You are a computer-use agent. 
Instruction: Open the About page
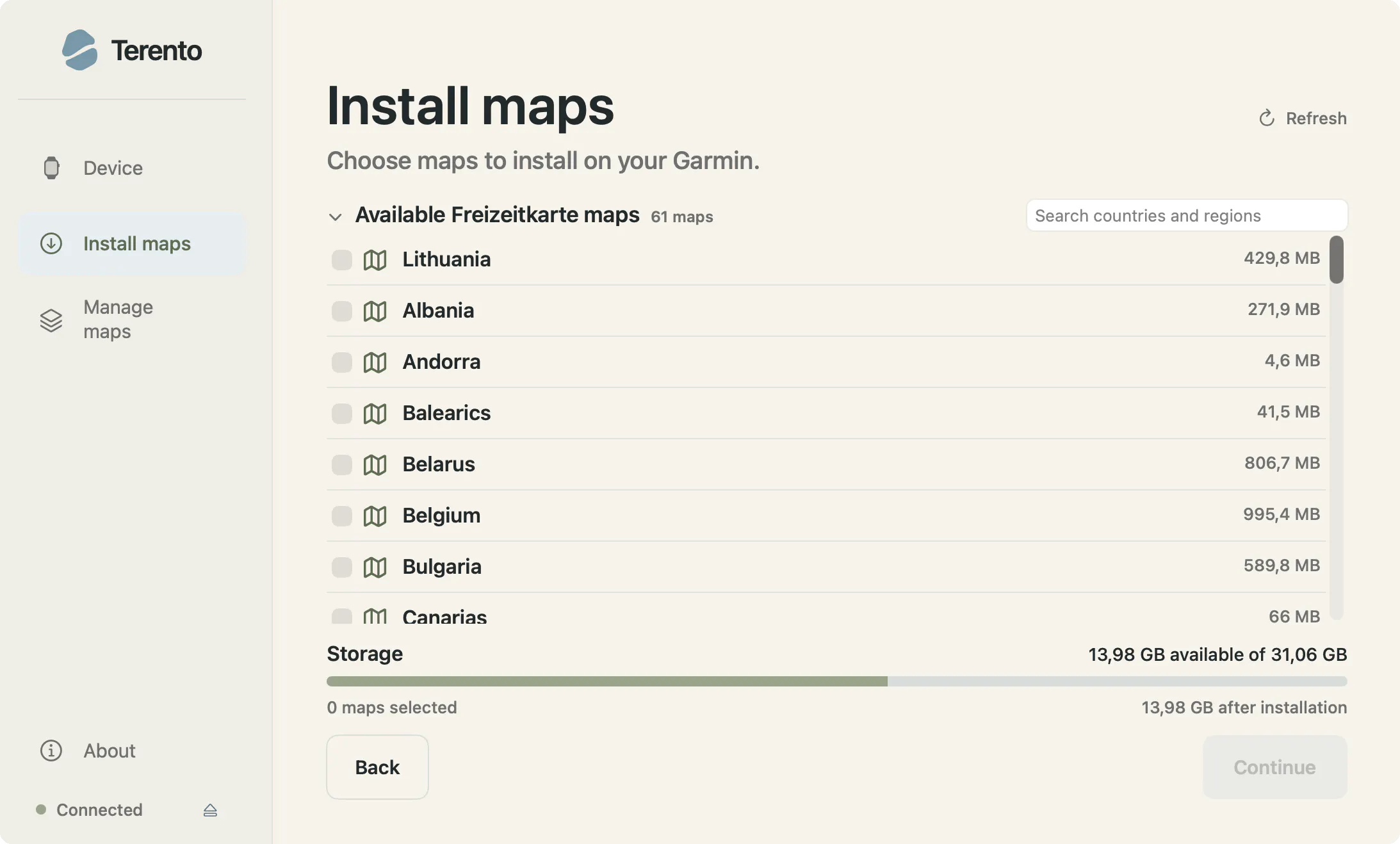tap(132, 751)
